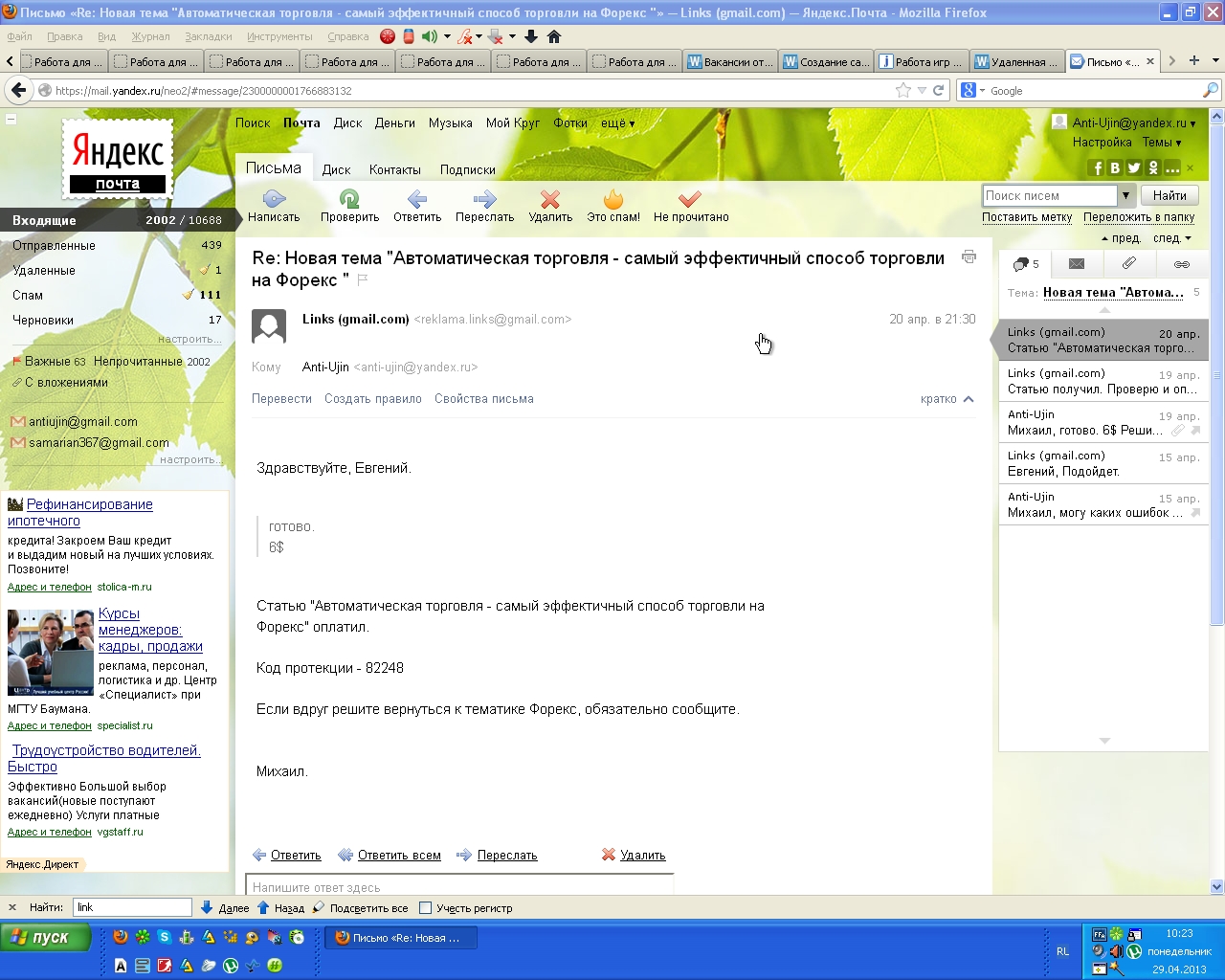Reload the page in Firefox address bar
Image resolution: width=1225 pixels, height=980 pixels.
(939, 90)
